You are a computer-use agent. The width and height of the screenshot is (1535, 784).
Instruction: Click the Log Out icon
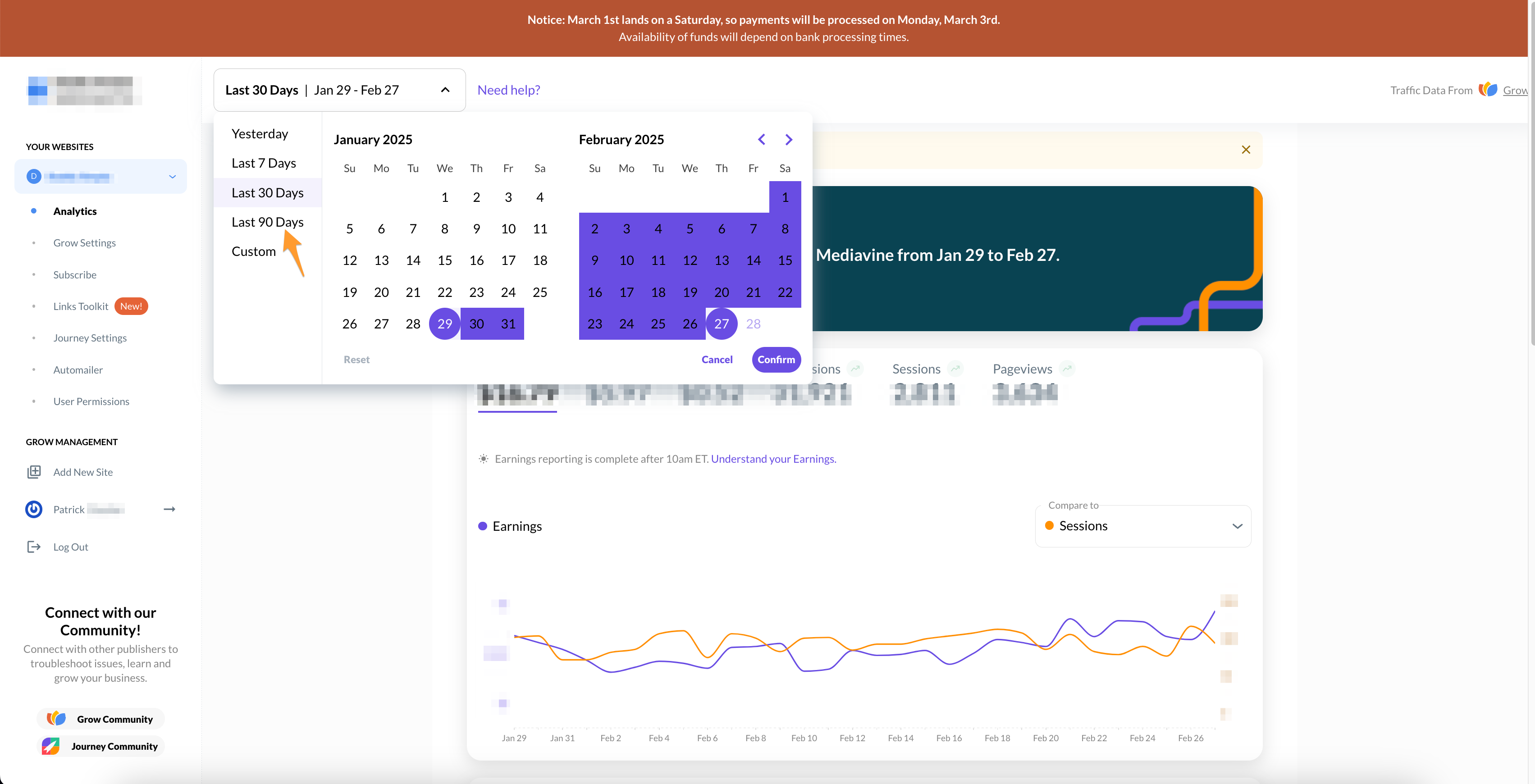click(x=34, y=547)
